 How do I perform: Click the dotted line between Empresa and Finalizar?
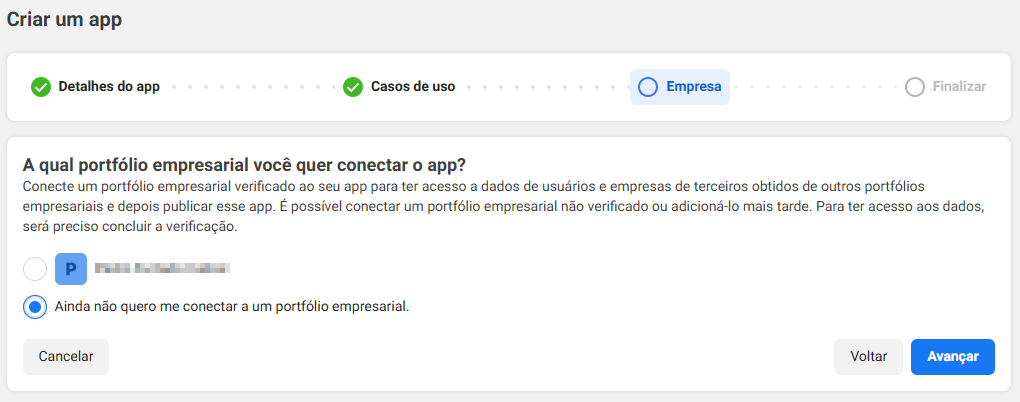(817, 87)
